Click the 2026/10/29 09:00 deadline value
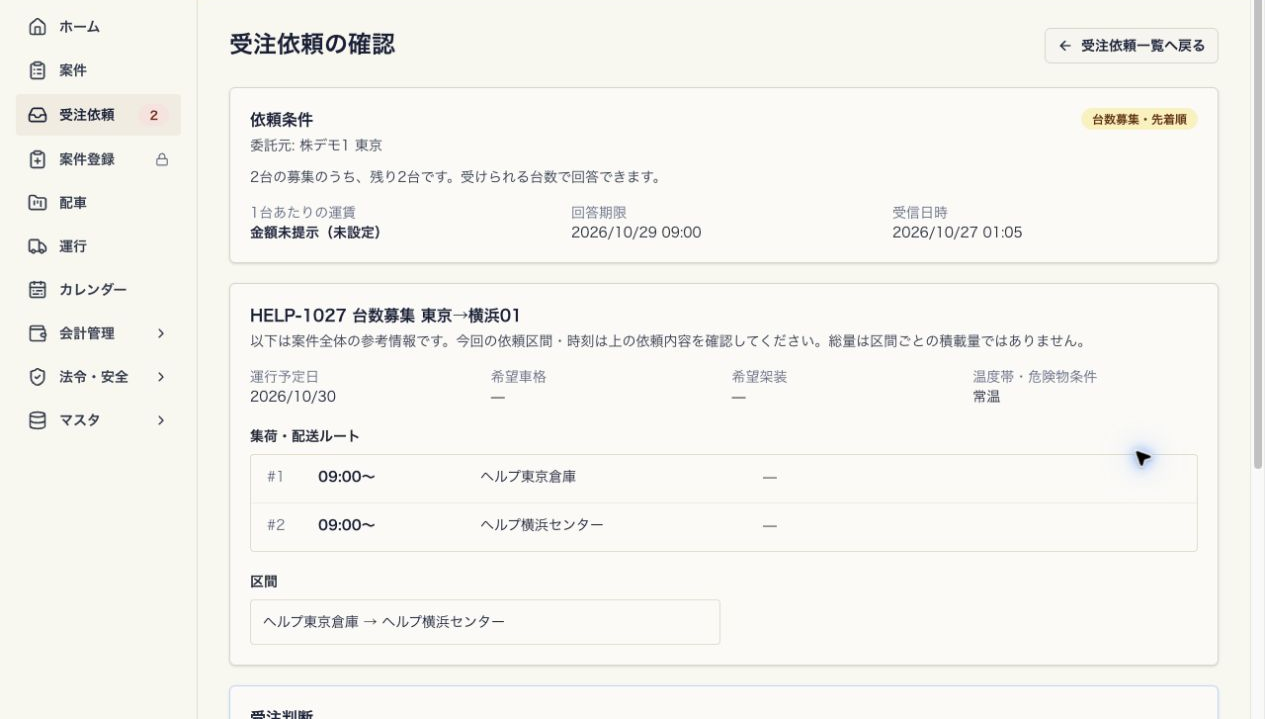The width and height of the screenshot is (1265, 719). point(636,232)
